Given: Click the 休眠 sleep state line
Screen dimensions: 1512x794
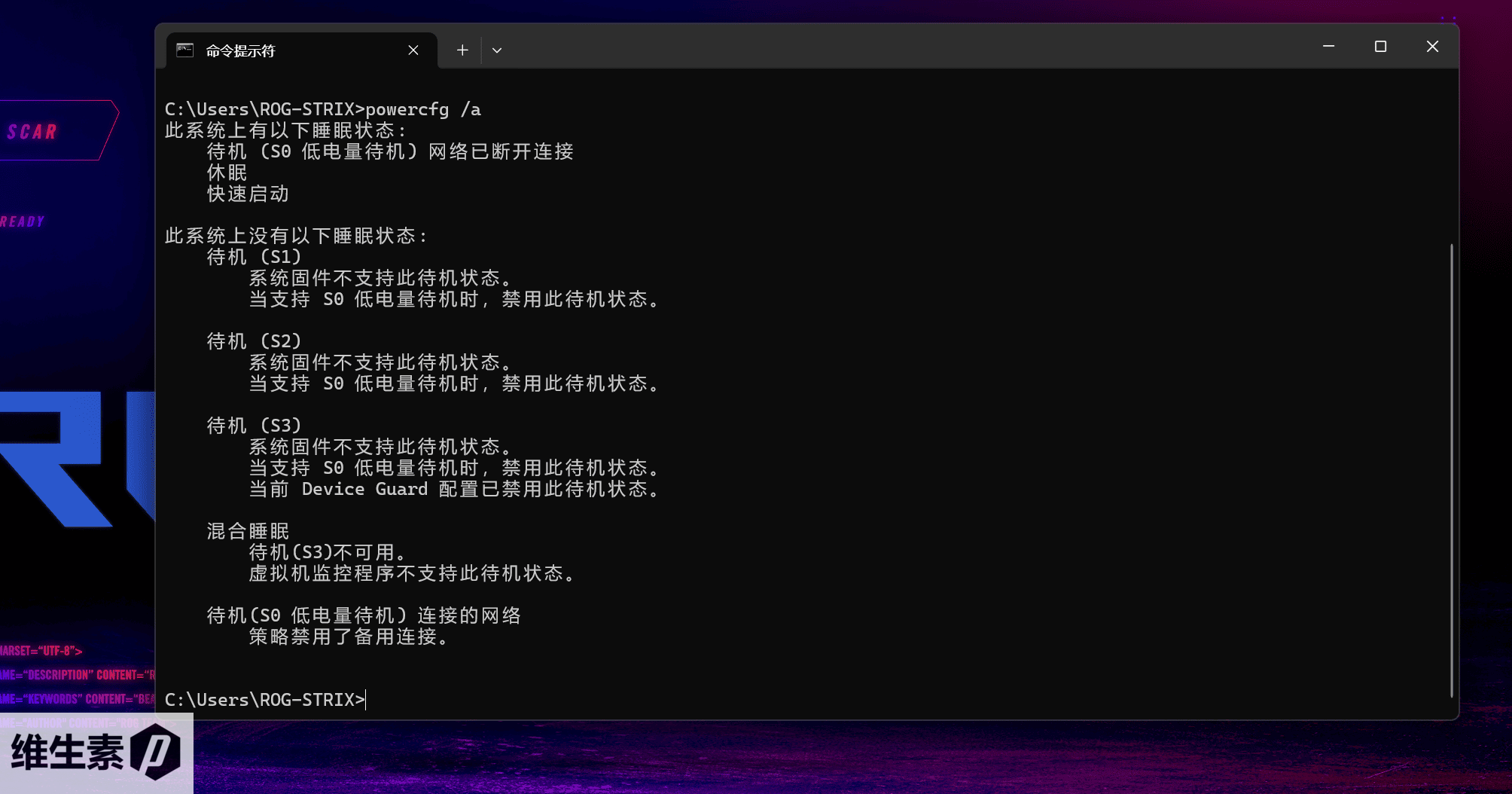Looking at the screenshot, I should pyautogui.click(x=227, y=173).
